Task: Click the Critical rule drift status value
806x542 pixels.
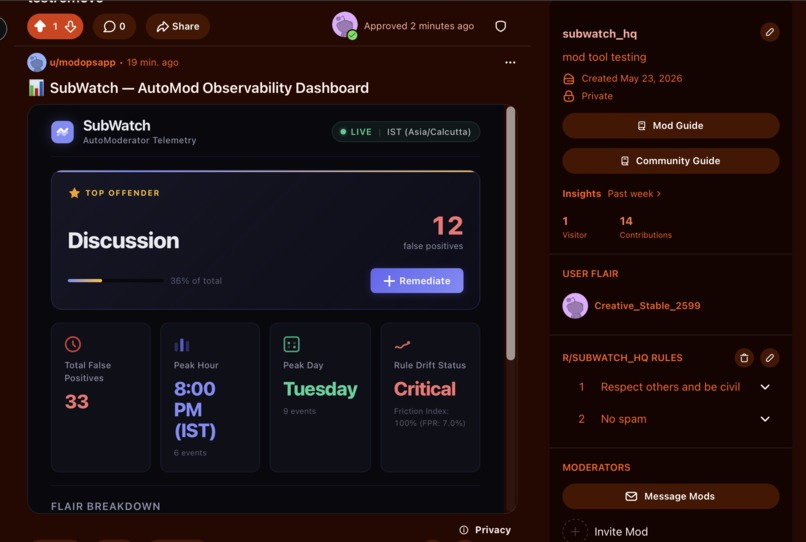Action: pos(425,389)
